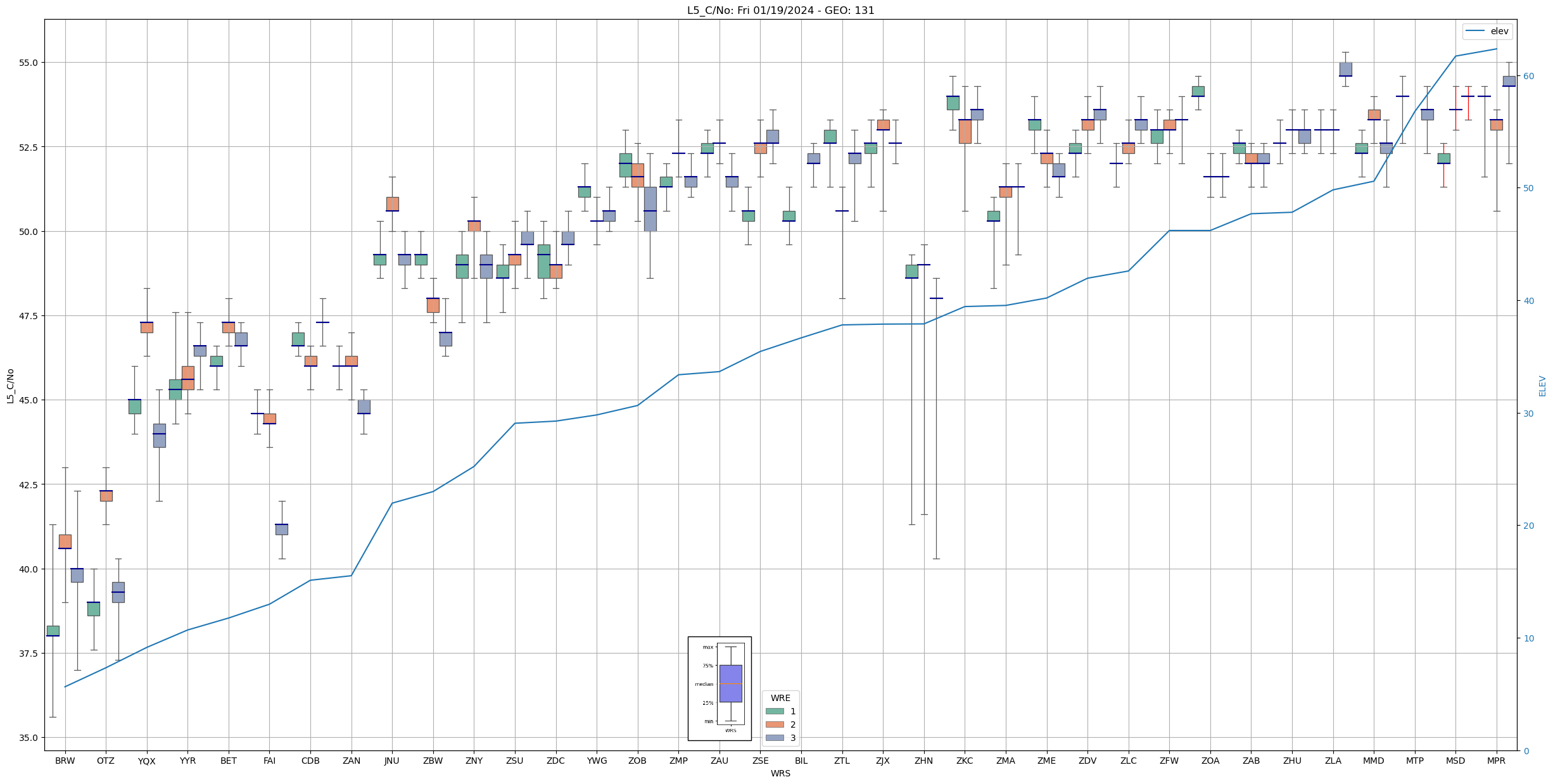The image size is (1553, 784).
Task: Click the BRW station label on x-axis
Action: pyautogui.click(x=65, y=761)
